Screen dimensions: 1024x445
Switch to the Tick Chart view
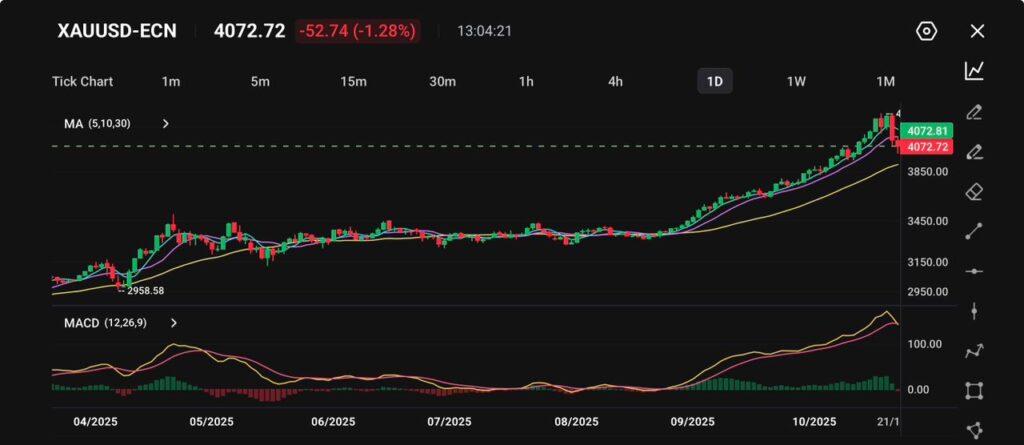(x=82, y=81)
